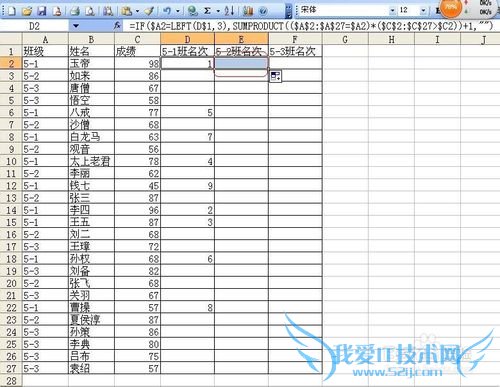Select column C header
500x387 pixels.
click(137, 40)
